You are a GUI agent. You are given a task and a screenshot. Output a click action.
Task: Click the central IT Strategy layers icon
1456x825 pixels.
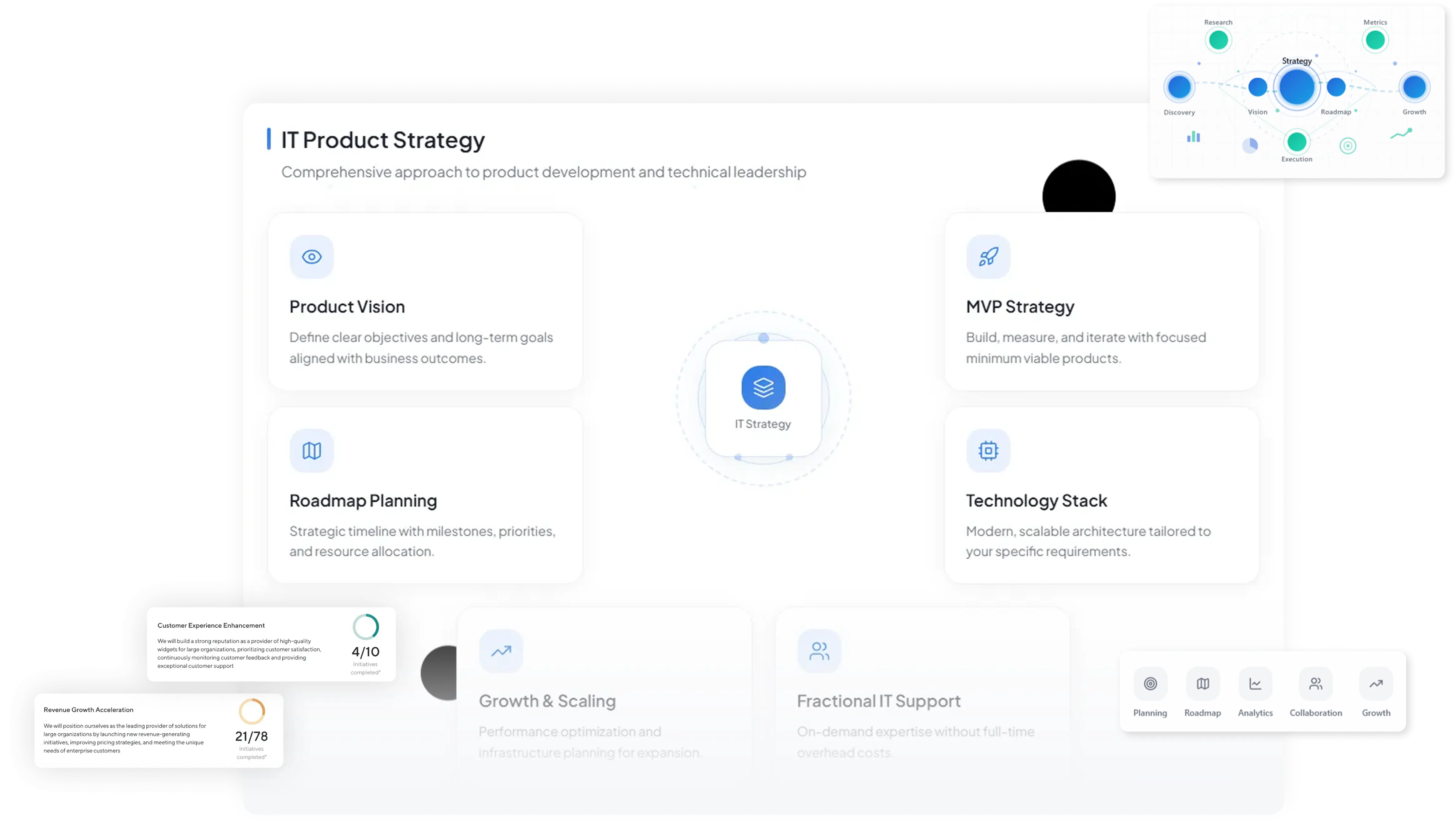tap(763, 387)
